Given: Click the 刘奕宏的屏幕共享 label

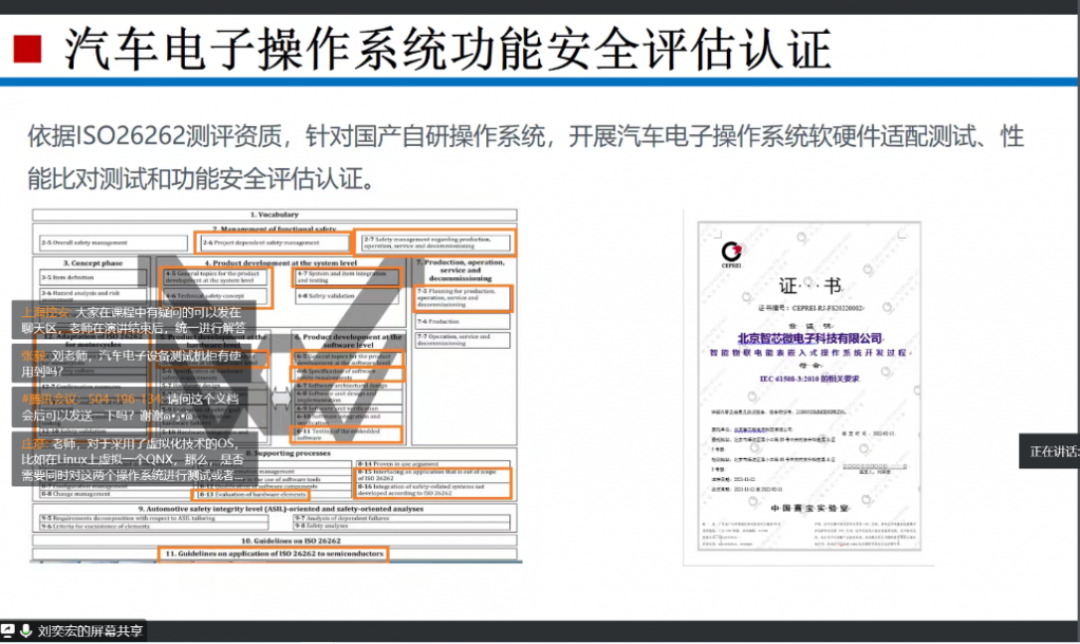Looking at the screenshot, I should coord(90,632).
